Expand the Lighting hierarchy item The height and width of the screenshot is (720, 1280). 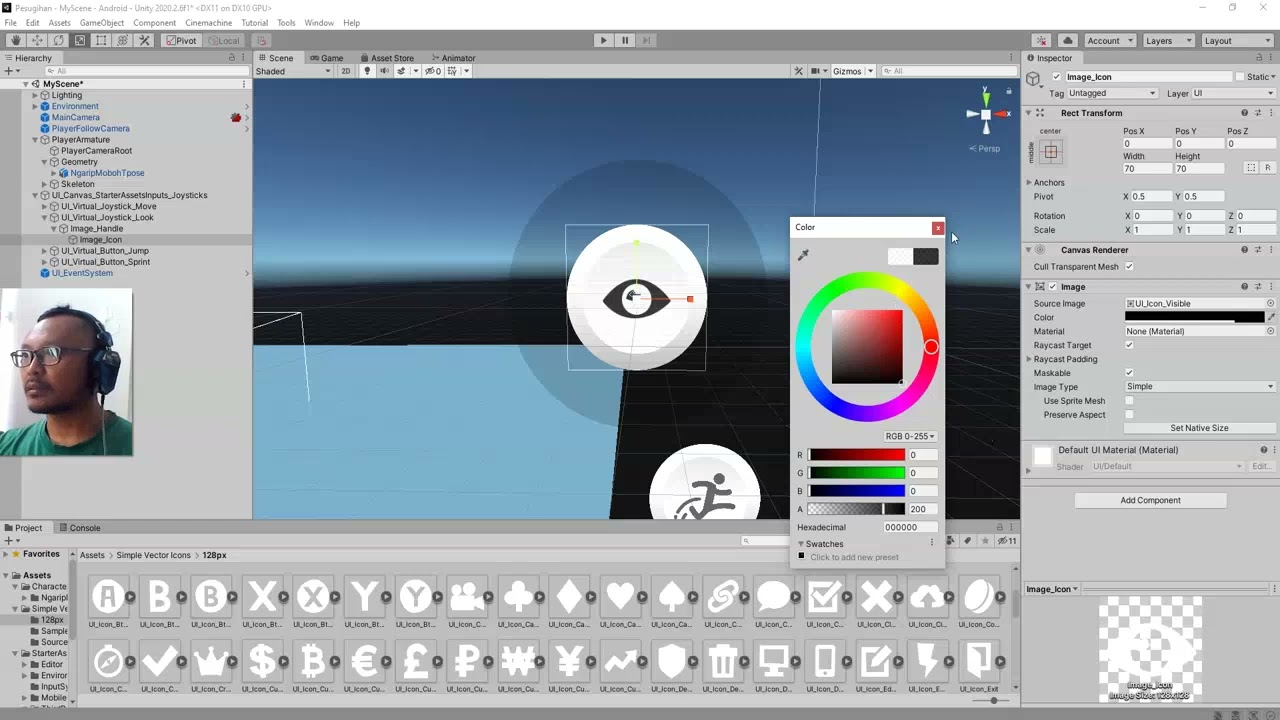[x=35, y=95]
